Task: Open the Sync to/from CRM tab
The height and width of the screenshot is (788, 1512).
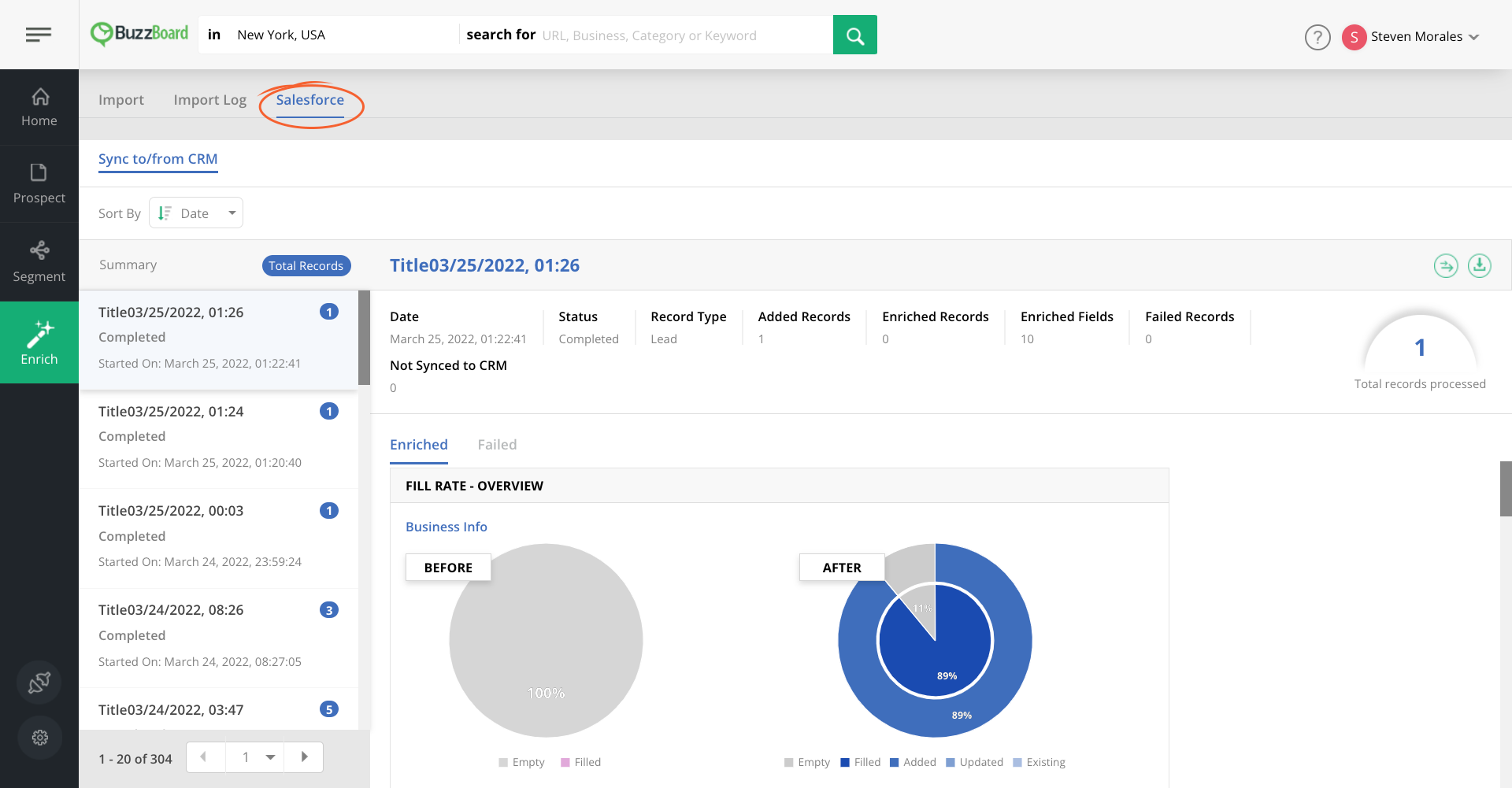Action: [x=157, y=159]
